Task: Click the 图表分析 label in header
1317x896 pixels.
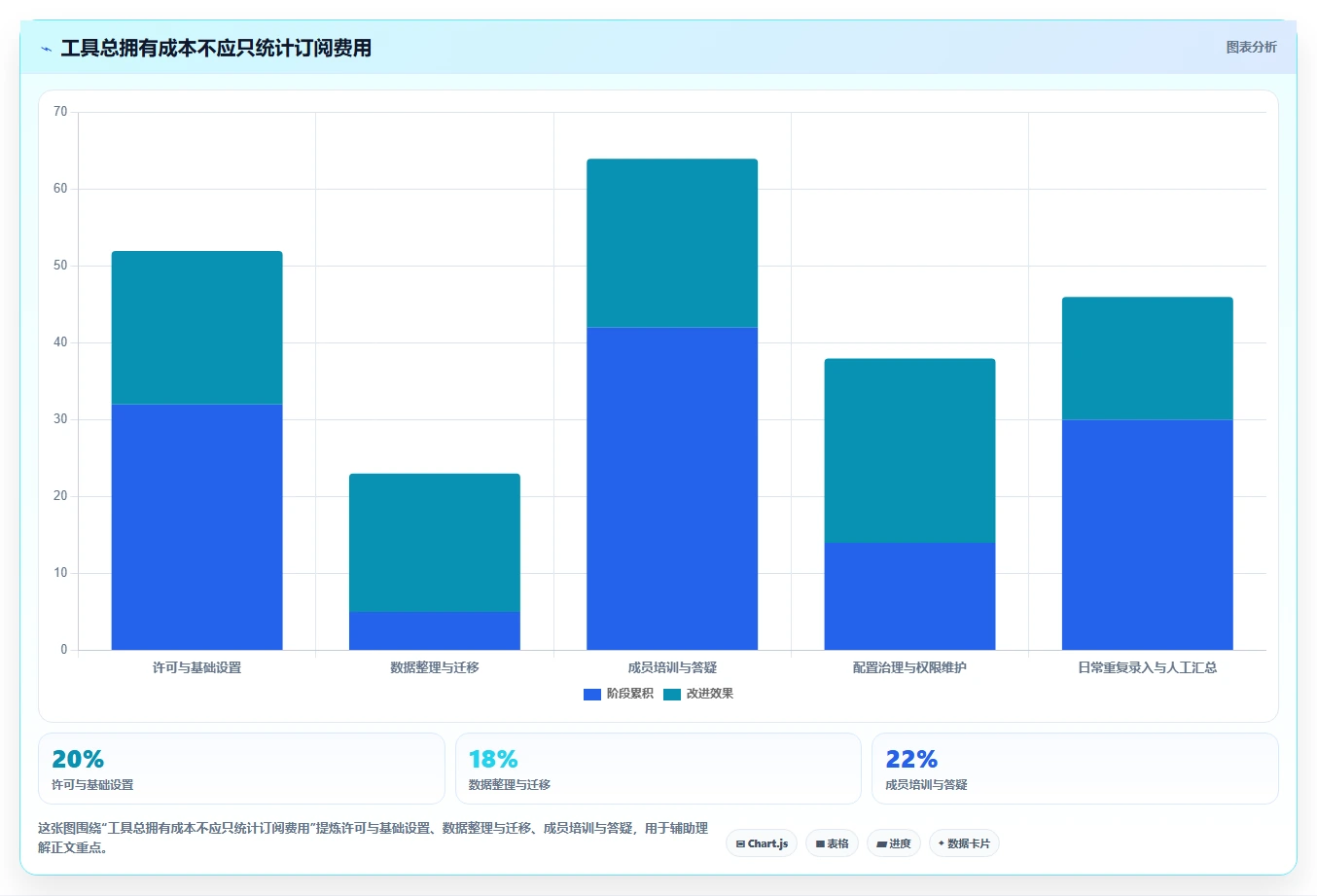Action: tap(1251, 47)
